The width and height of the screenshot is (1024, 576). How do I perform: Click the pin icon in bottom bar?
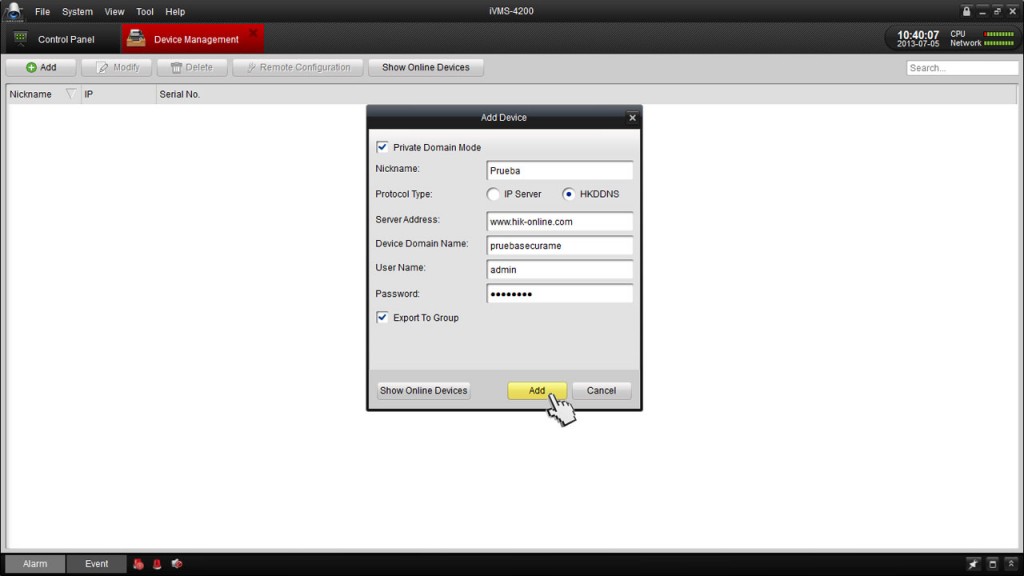click(973, 564)
